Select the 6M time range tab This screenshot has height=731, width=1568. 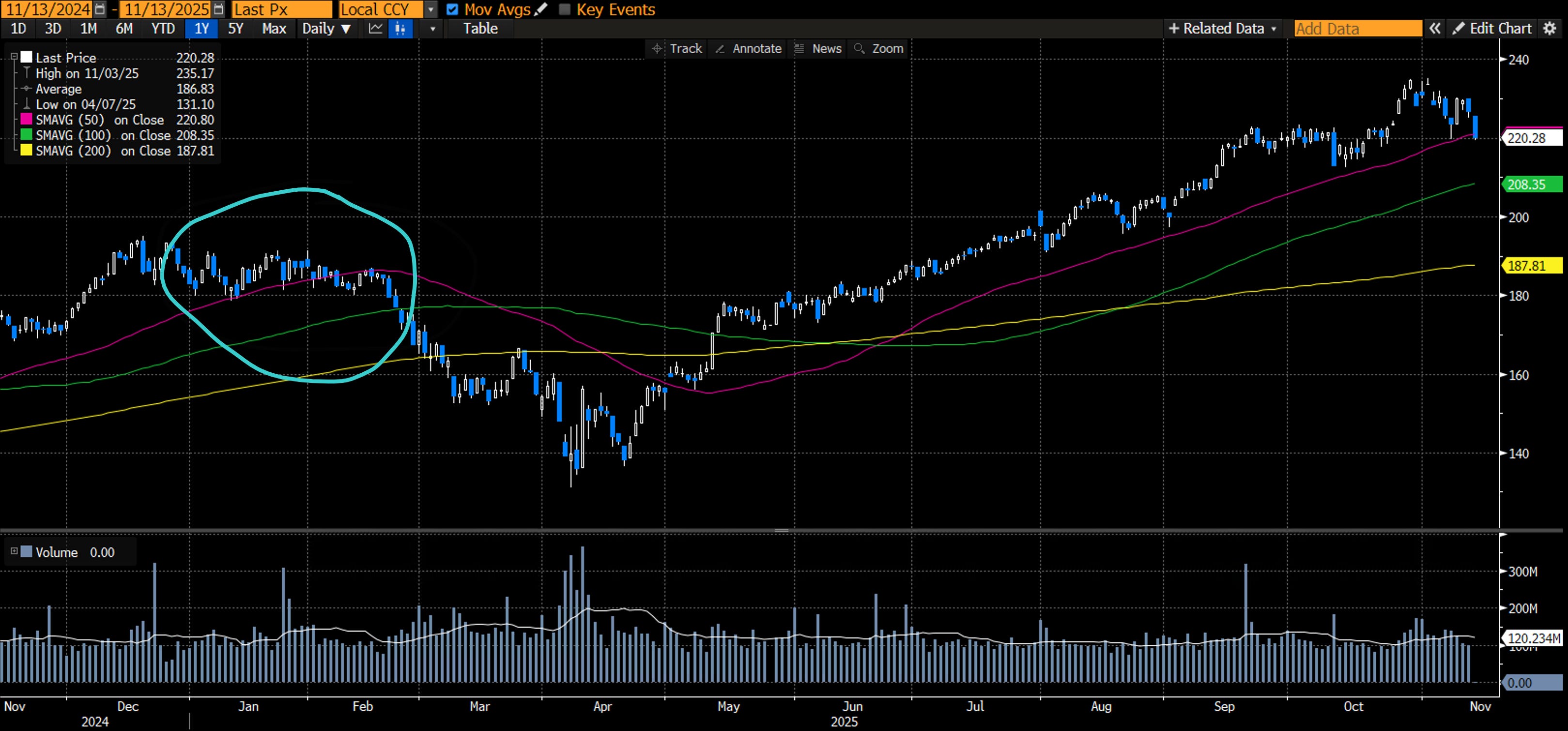coord(124,29)
